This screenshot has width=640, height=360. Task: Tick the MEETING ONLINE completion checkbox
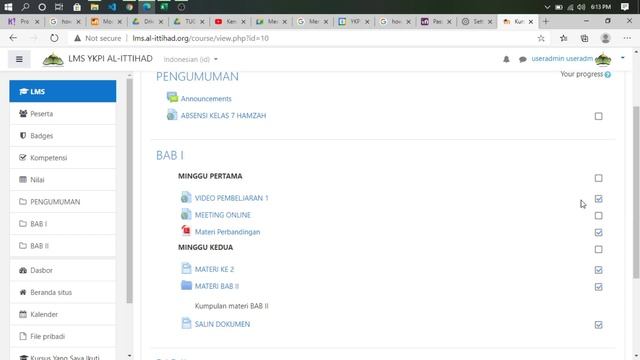598,216
